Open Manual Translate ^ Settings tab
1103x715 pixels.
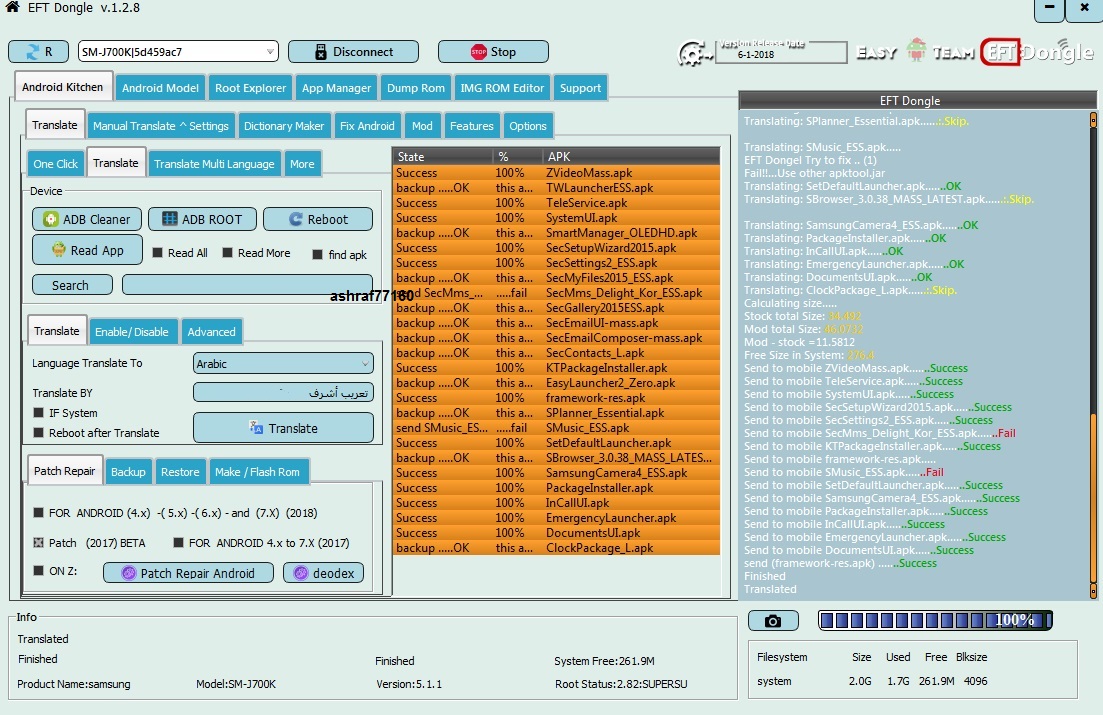click(x=160, y=126)
